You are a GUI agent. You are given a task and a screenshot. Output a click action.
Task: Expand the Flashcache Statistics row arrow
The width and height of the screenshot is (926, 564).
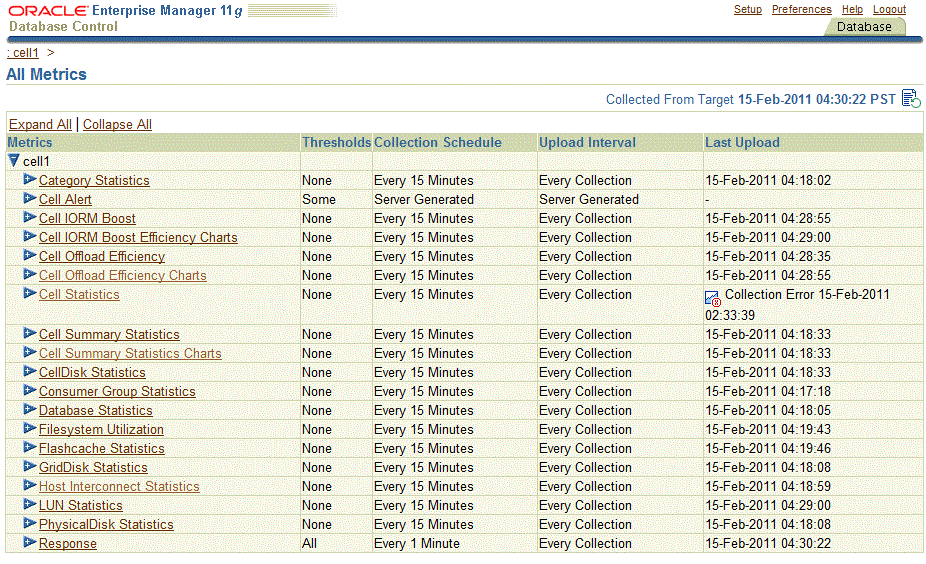point(30,448)
